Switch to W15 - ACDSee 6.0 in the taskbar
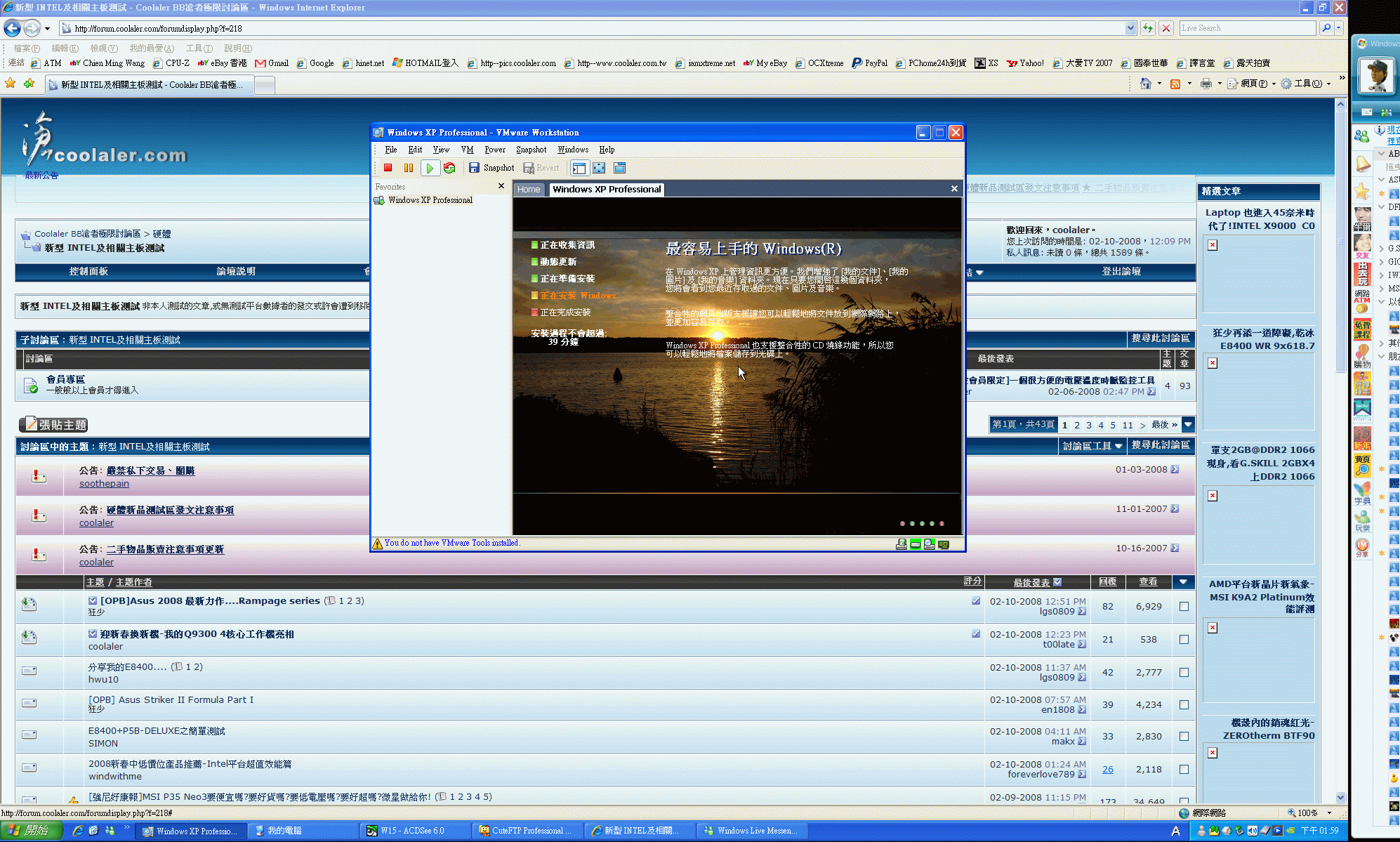Image resolution: width=1400 pixels, height=842 pixels. pos(414,831)
